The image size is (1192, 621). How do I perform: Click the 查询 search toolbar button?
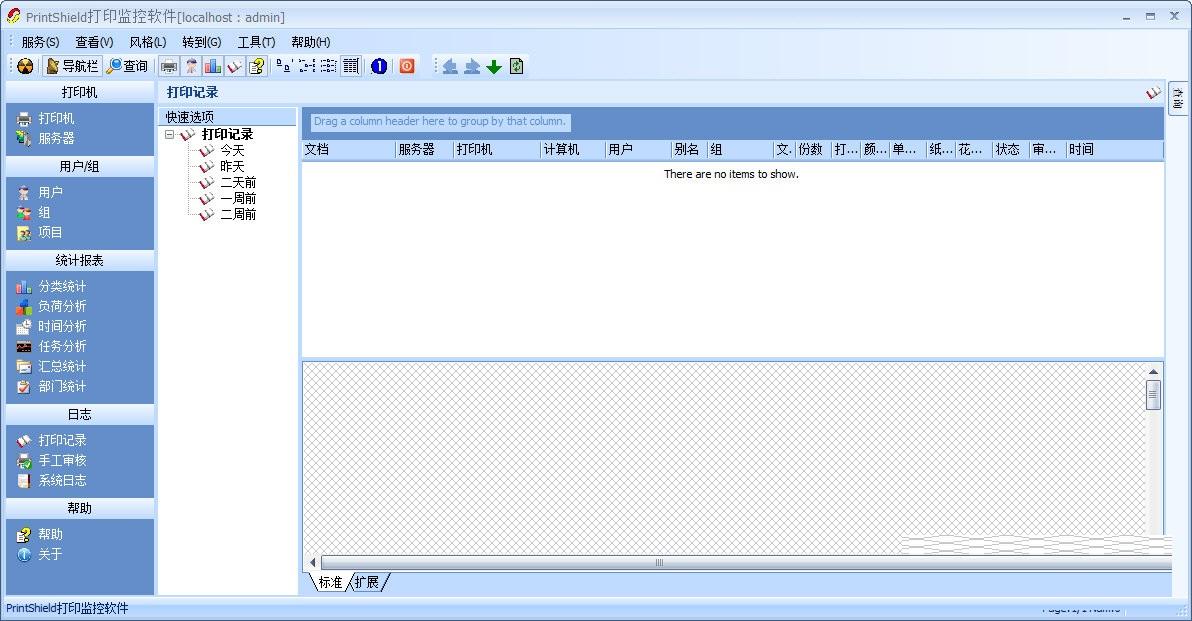tap(127, 66)
